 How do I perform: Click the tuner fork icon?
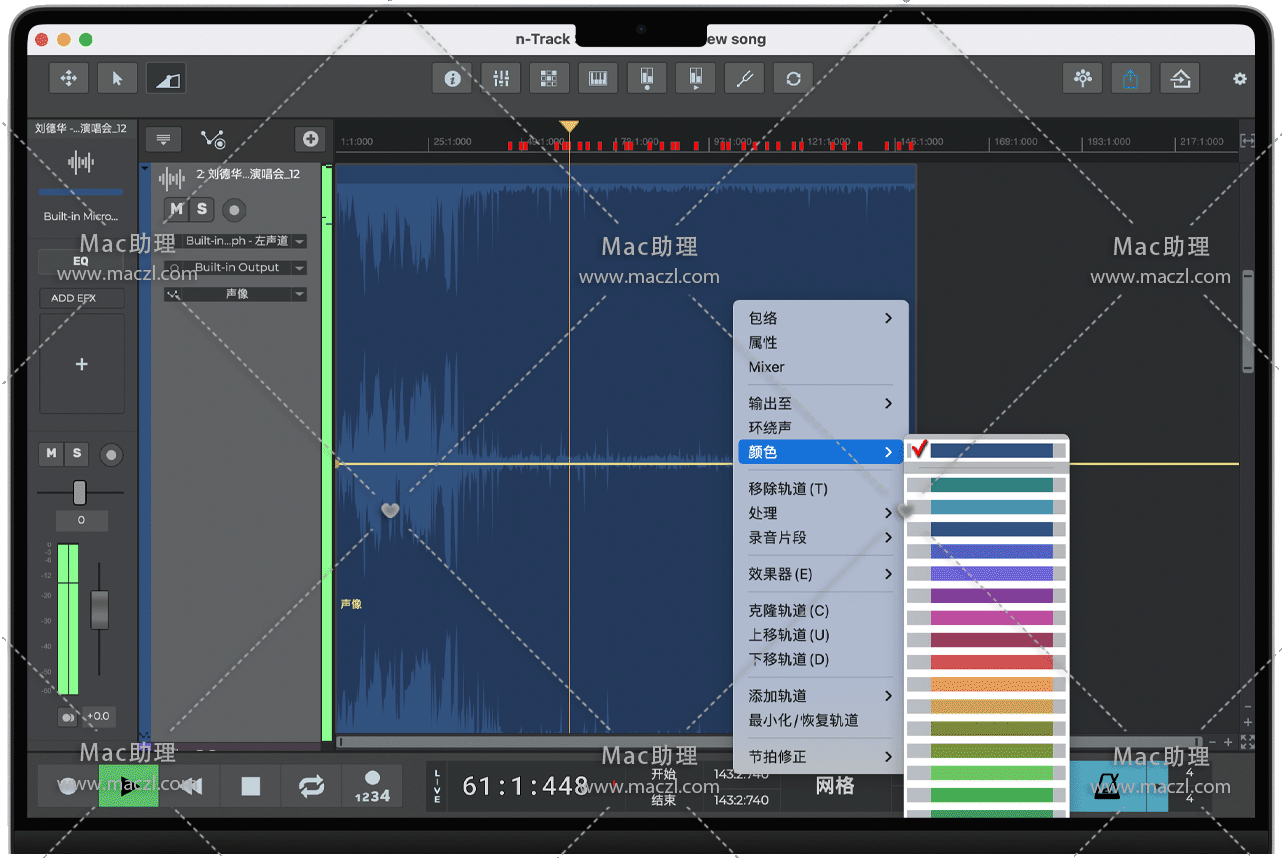click(744, 79)
